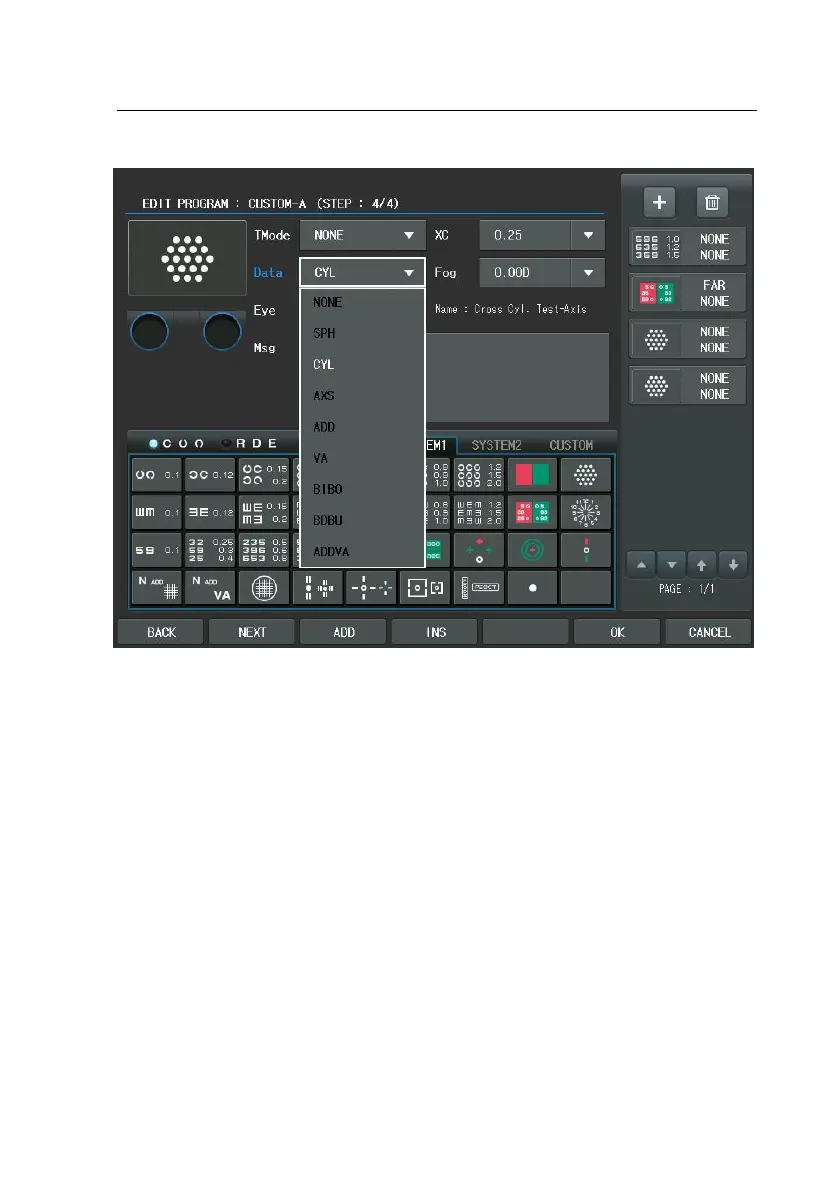Choose ADD in the Data dropdown list
Viewport: 839px width, 1191px height.
tap(362, 427)
